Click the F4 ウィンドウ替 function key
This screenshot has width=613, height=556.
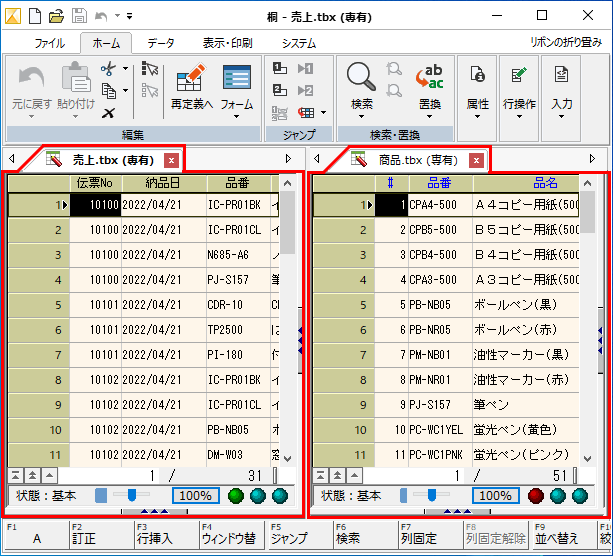click(232, 534)
